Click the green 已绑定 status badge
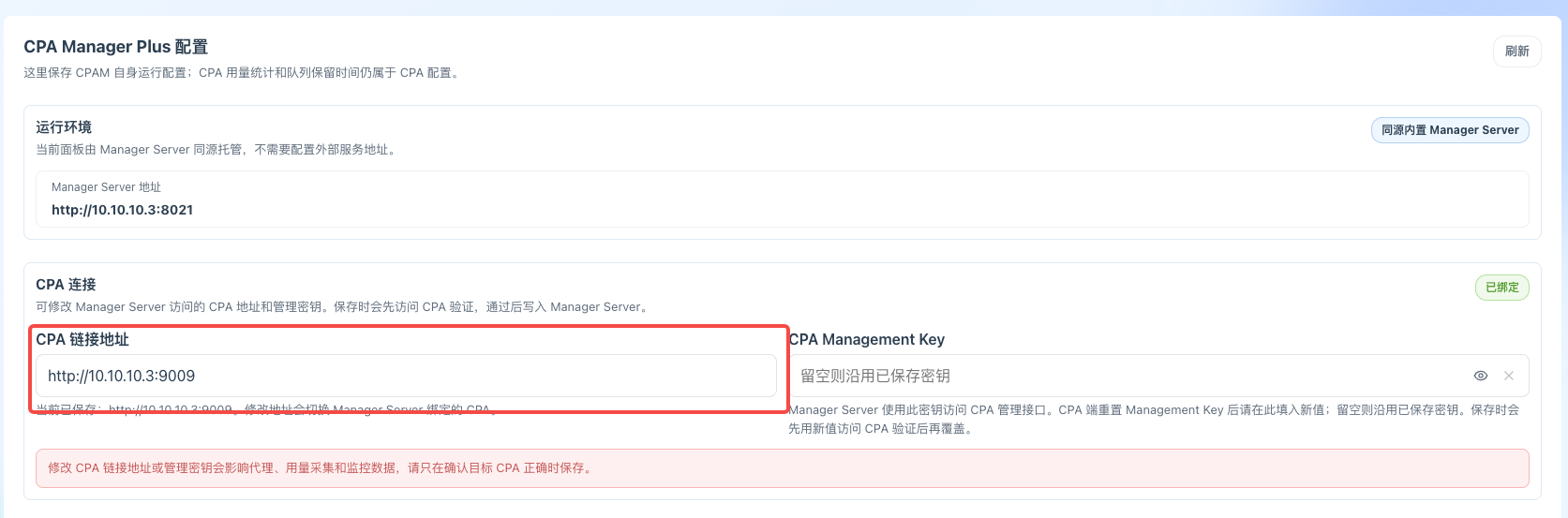The height and width of the screenshot is (518, 1568). [x=1501, y=288]
